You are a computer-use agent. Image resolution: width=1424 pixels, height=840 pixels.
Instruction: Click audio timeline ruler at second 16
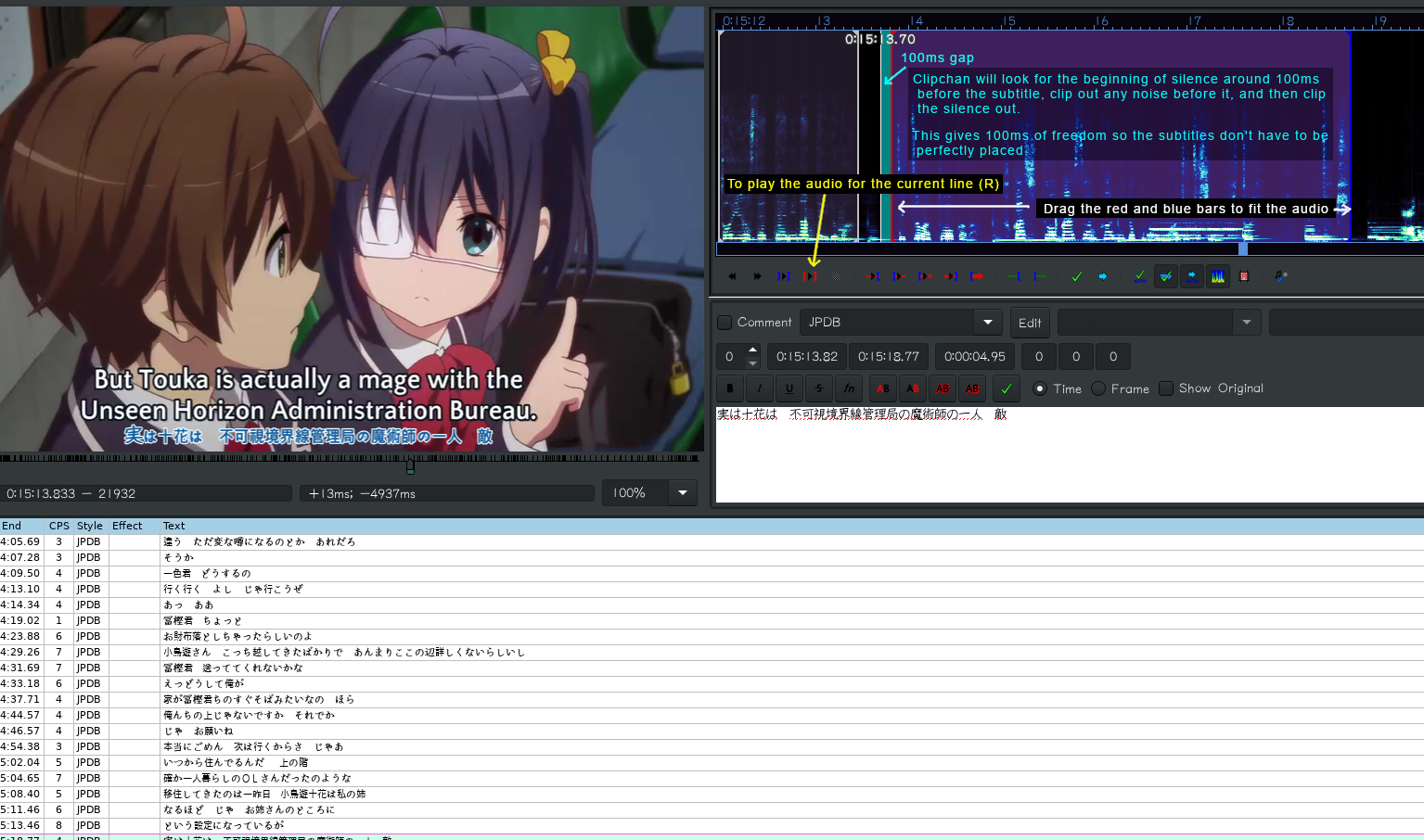point(1102,21)
